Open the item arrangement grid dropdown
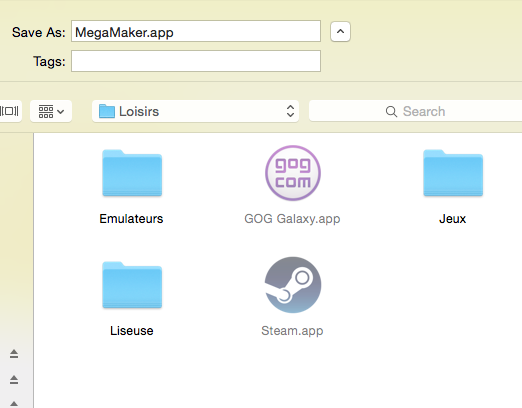The width and height of the screenshot is (522, 408). [51, 111]
